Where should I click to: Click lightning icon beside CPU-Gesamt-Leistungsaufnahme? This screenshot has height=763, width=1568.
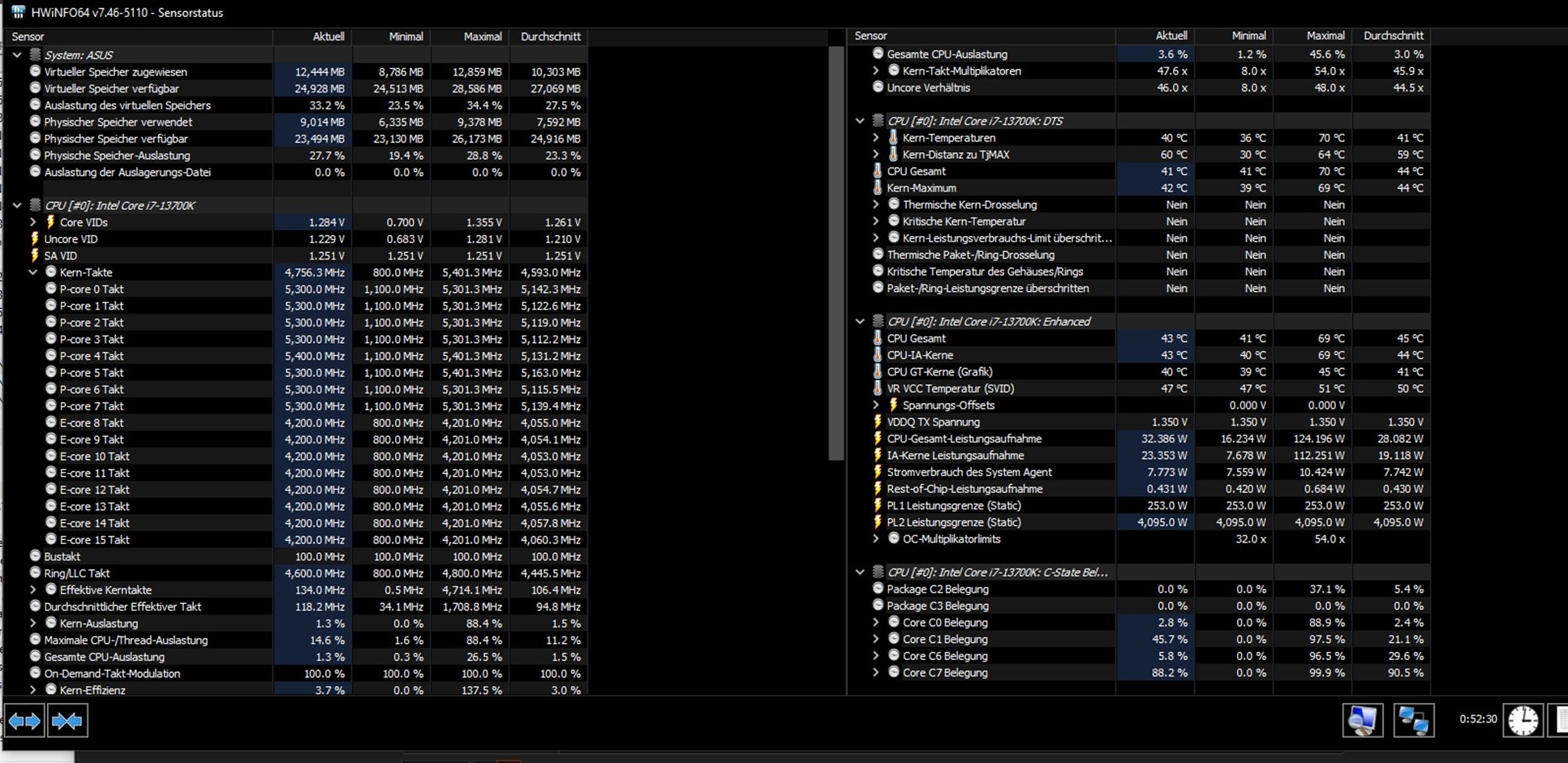878,439
